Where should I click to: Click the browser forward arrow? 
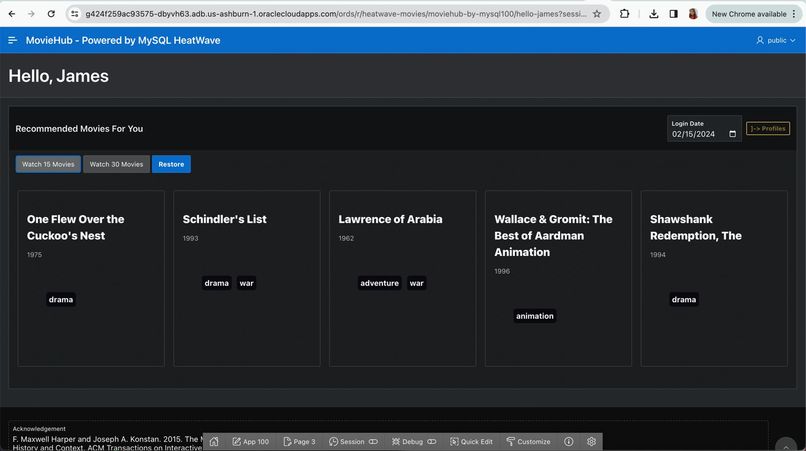click(31, 14)
